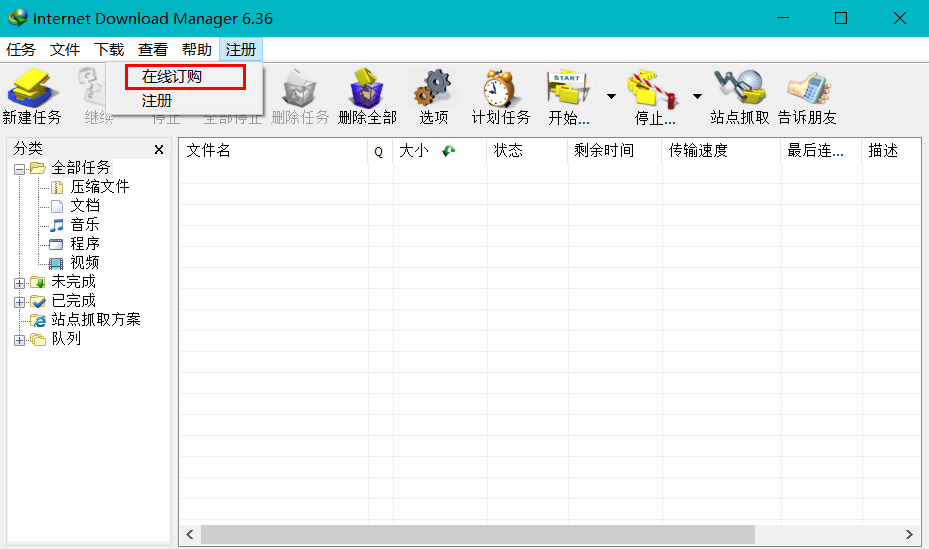
Task: Select 全部任务 label in tree
Action: click(81, 168)
